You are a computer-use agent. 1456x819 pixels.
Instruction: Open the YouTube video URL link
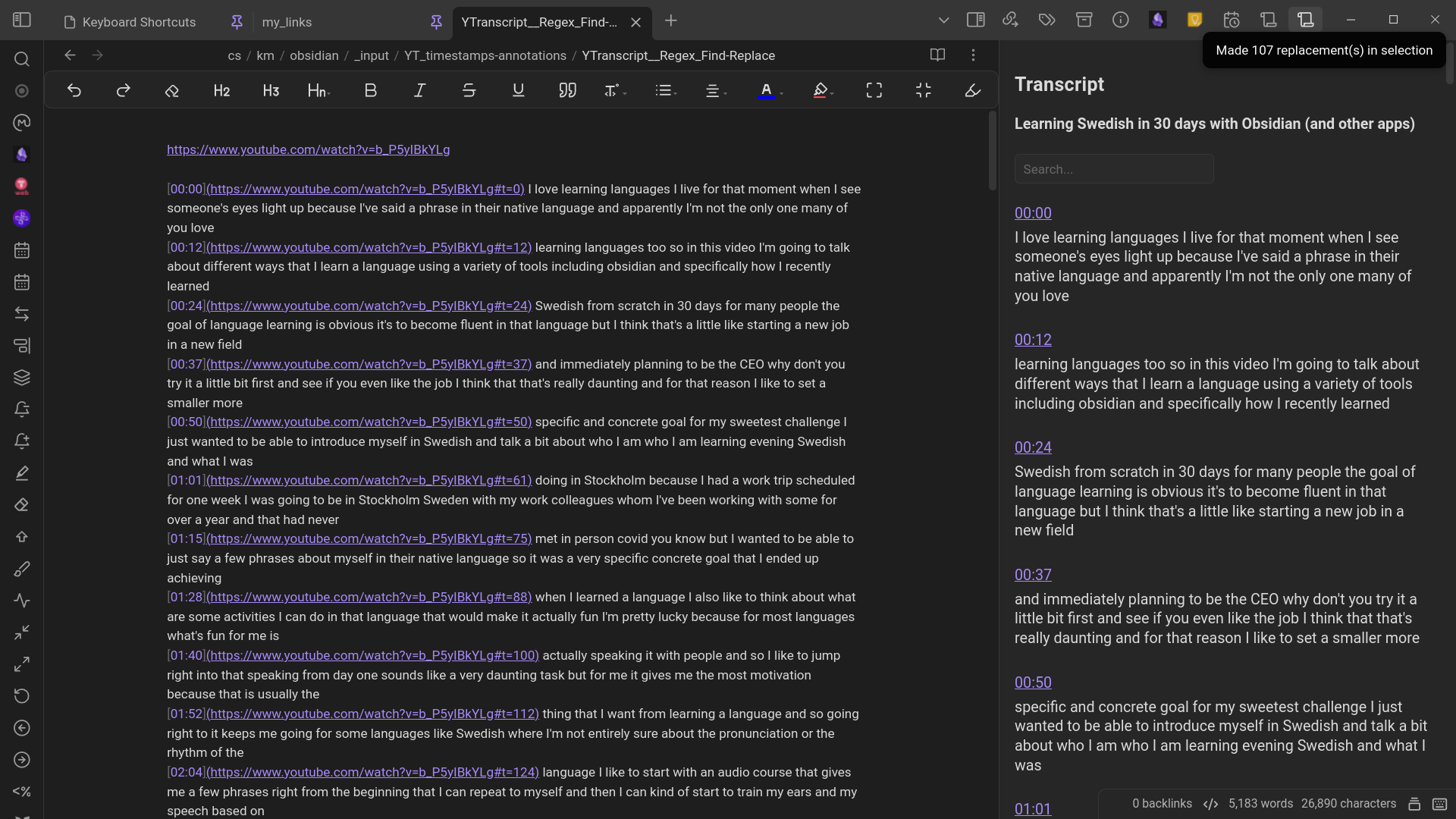click(308, 149)
